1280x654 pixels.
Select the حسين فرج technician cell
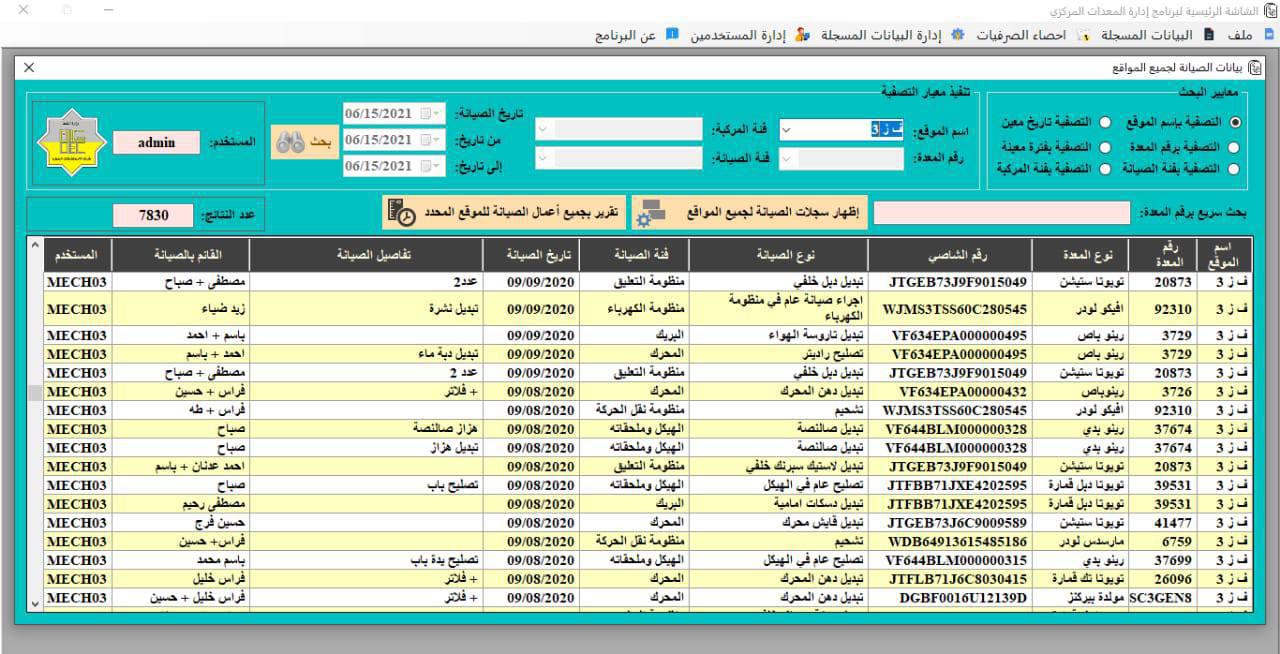click(180, 522)
